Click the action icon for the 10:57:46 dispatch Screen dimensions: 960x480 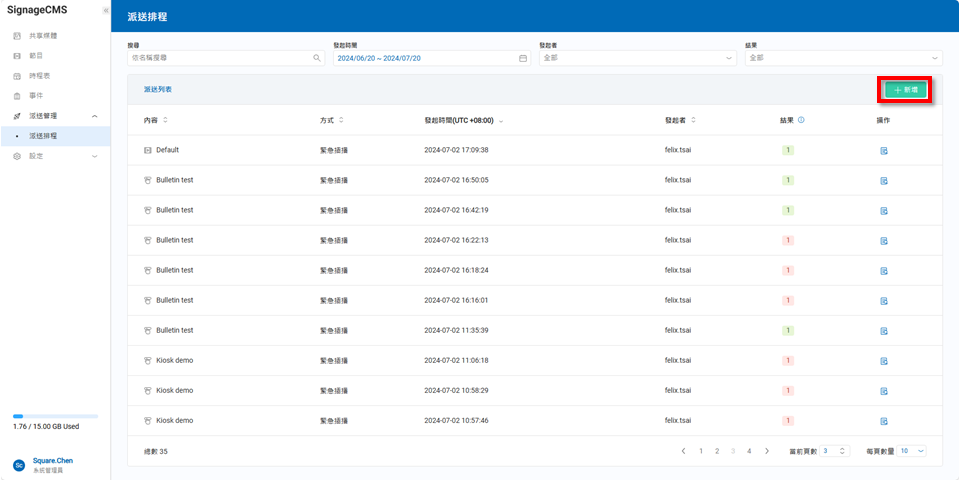(884, 421)
